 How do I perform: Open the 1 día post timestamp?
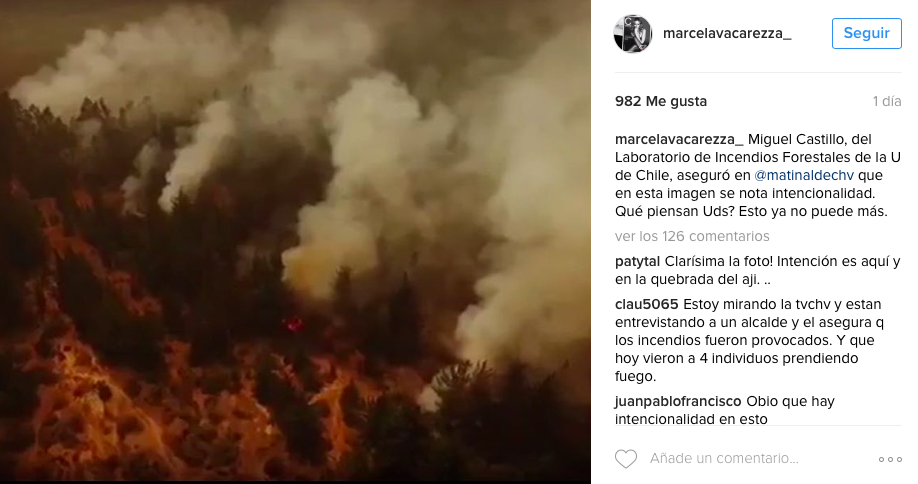pyautogui.click(x=887, y=101)
